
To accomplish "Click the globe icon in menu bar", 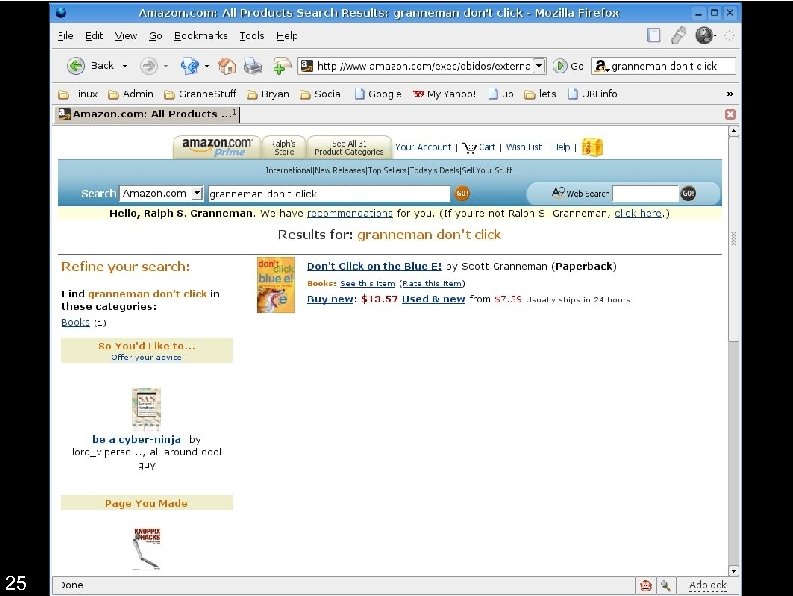I will (x=703, y=35).
